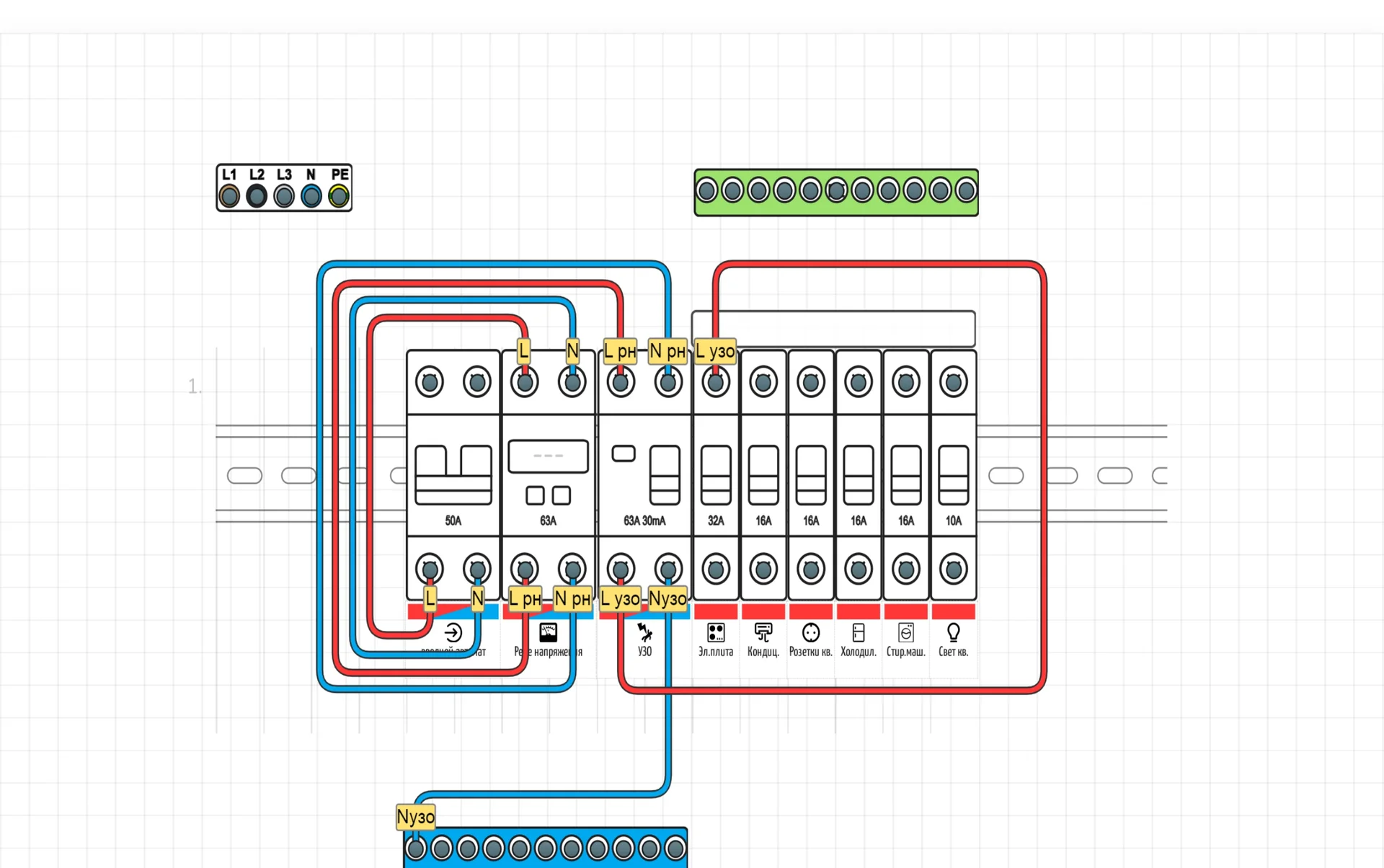Click the Nузо tag below the УЗО

pyautogui.click(x=668, y=598)
